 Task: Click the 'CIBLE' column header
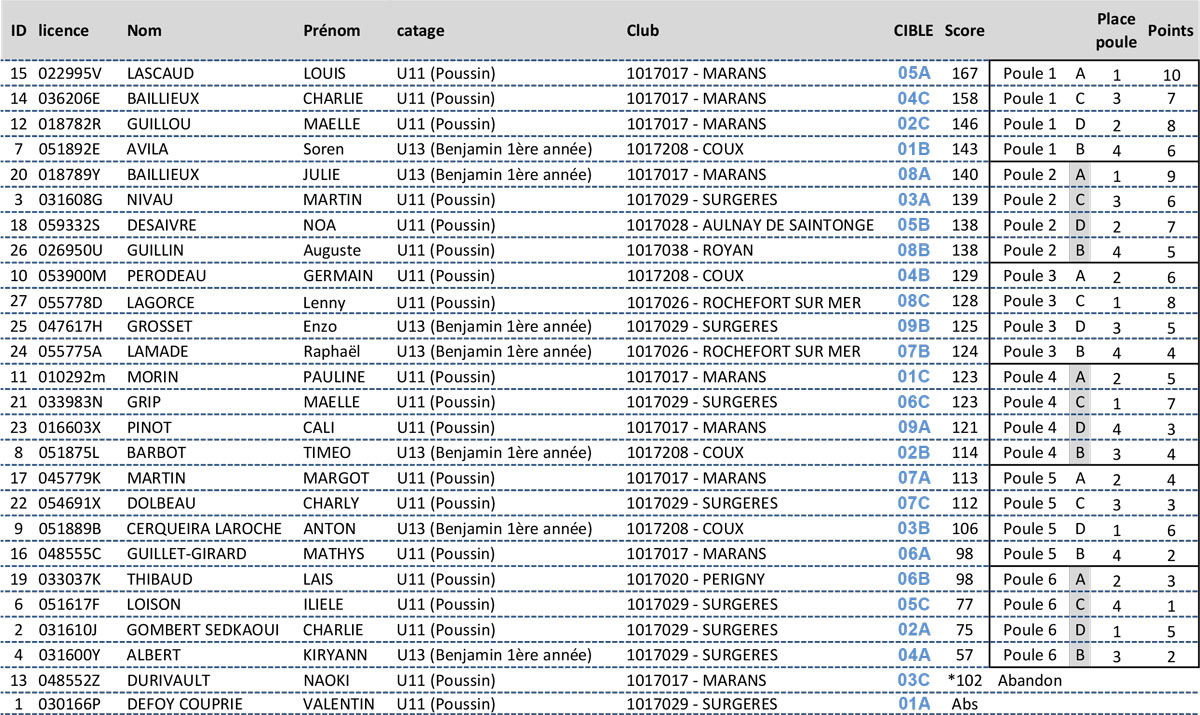913,30
